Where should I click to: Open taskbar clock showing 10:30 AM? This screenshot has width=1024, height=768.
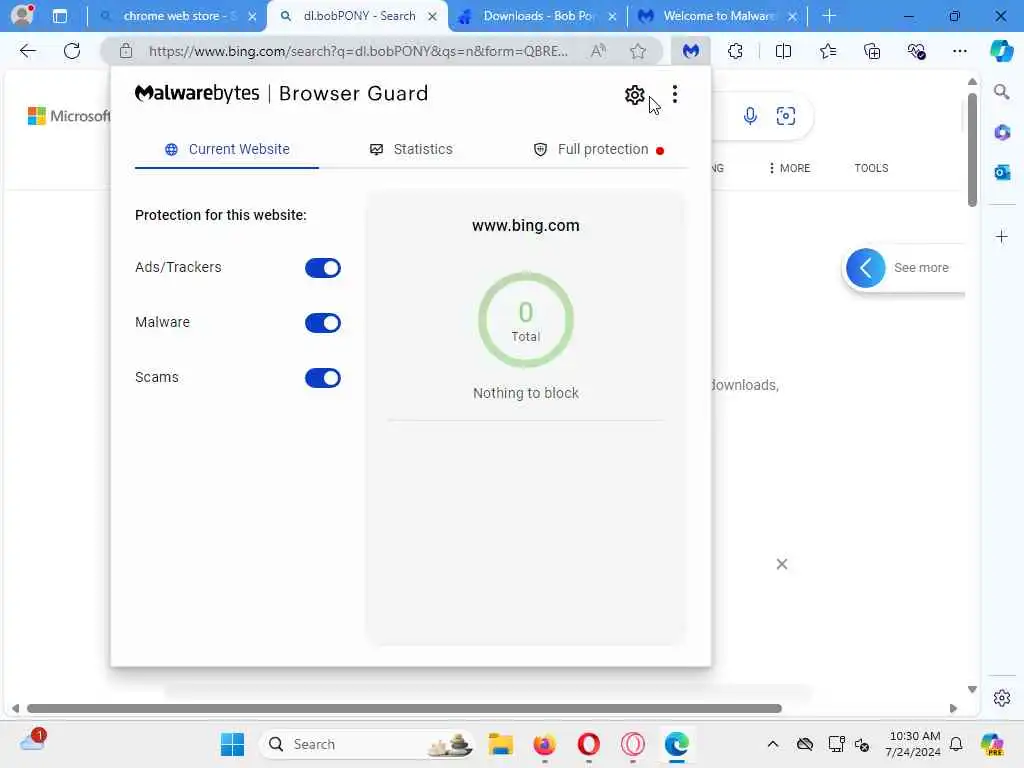coord(914,744)
